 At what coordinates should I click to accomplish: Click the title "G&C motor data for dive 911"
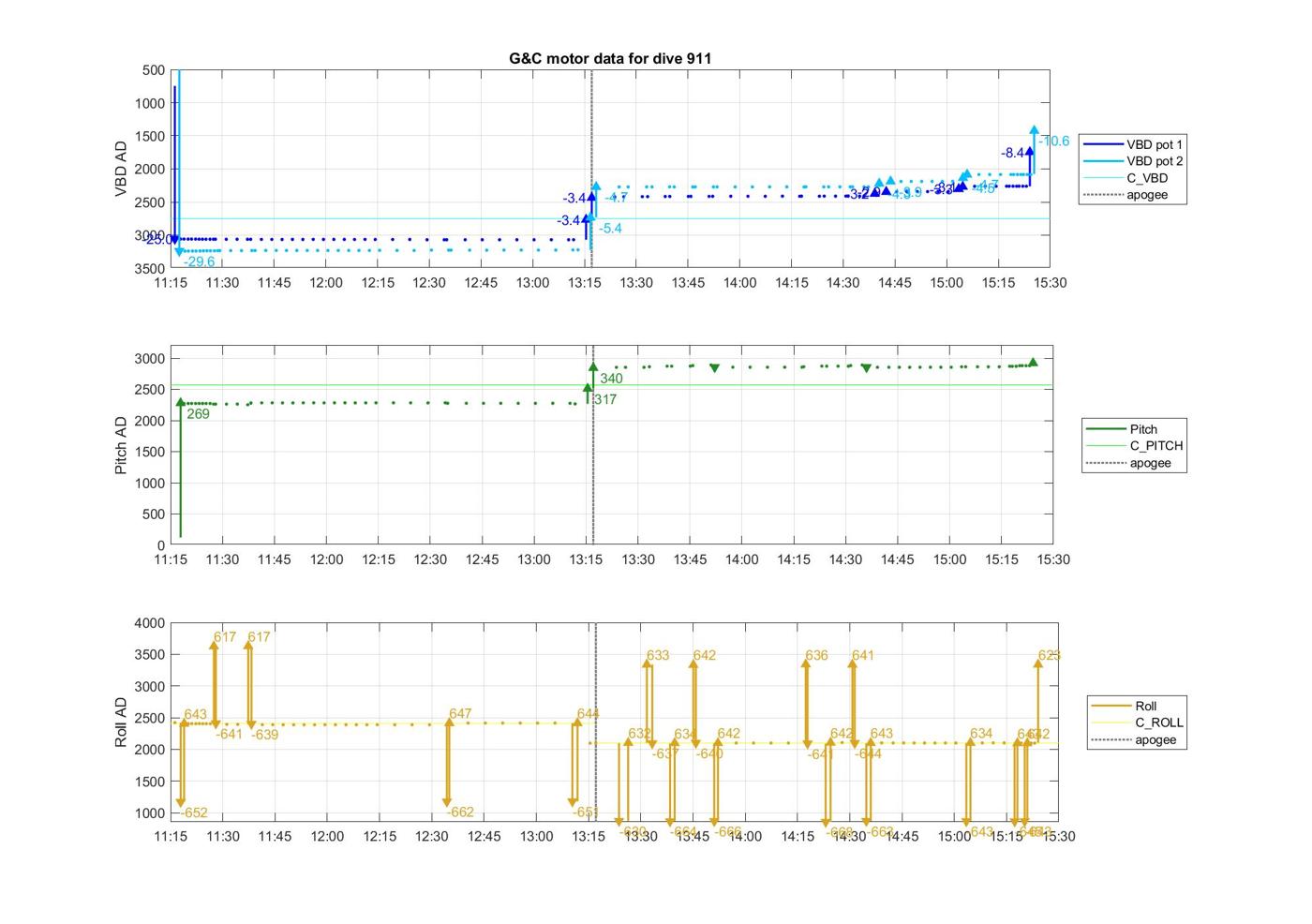610,58
